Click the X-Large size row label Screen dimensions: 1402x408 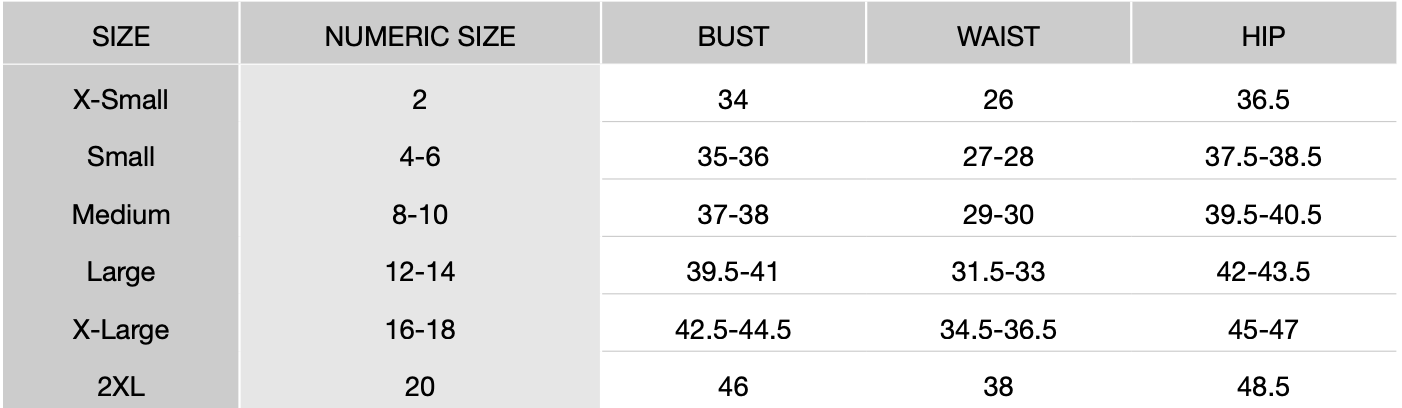coord(120,329)
